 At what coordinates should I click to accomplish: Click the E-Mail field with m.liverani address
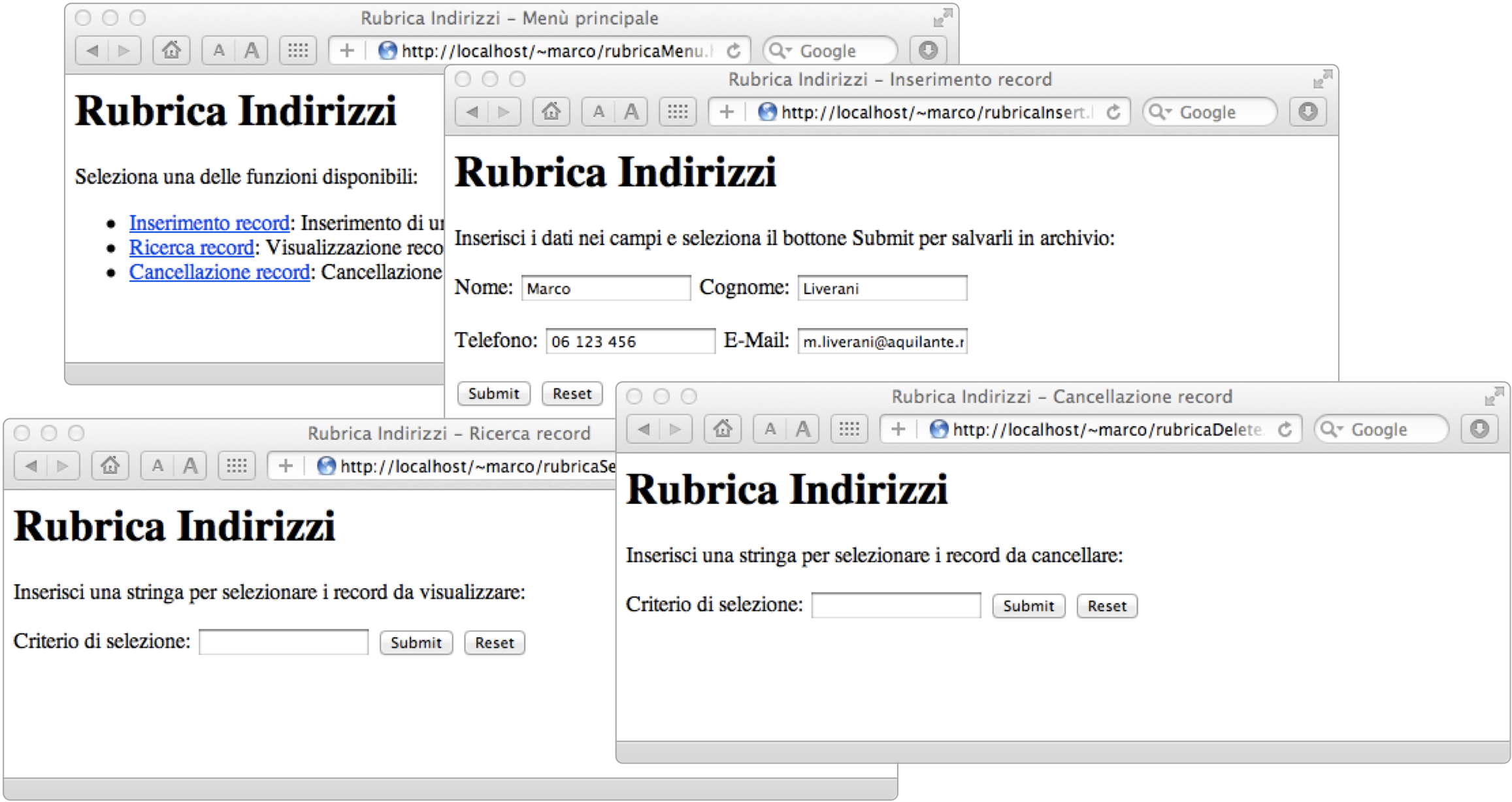coord(882,341)
